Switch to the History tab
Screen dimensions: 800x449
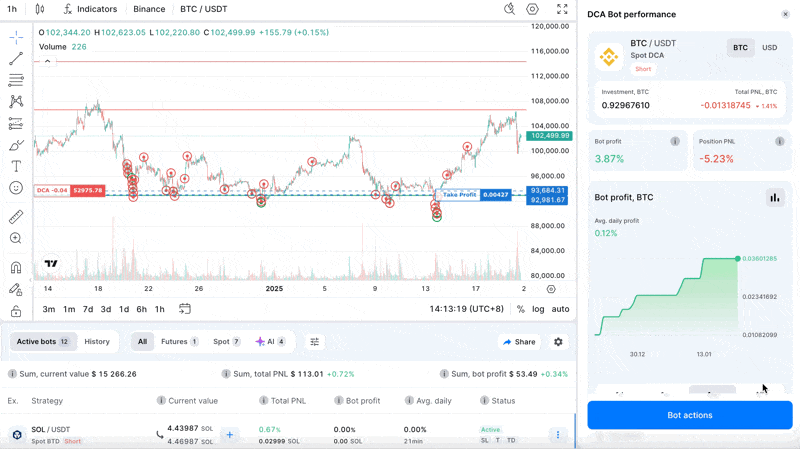click(97, 342)
